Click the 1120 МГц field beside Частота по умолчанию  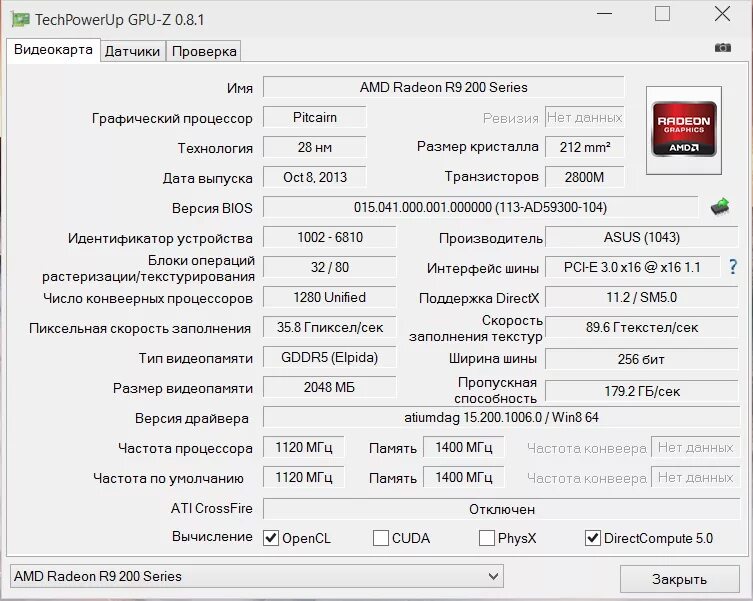point(304,477)
